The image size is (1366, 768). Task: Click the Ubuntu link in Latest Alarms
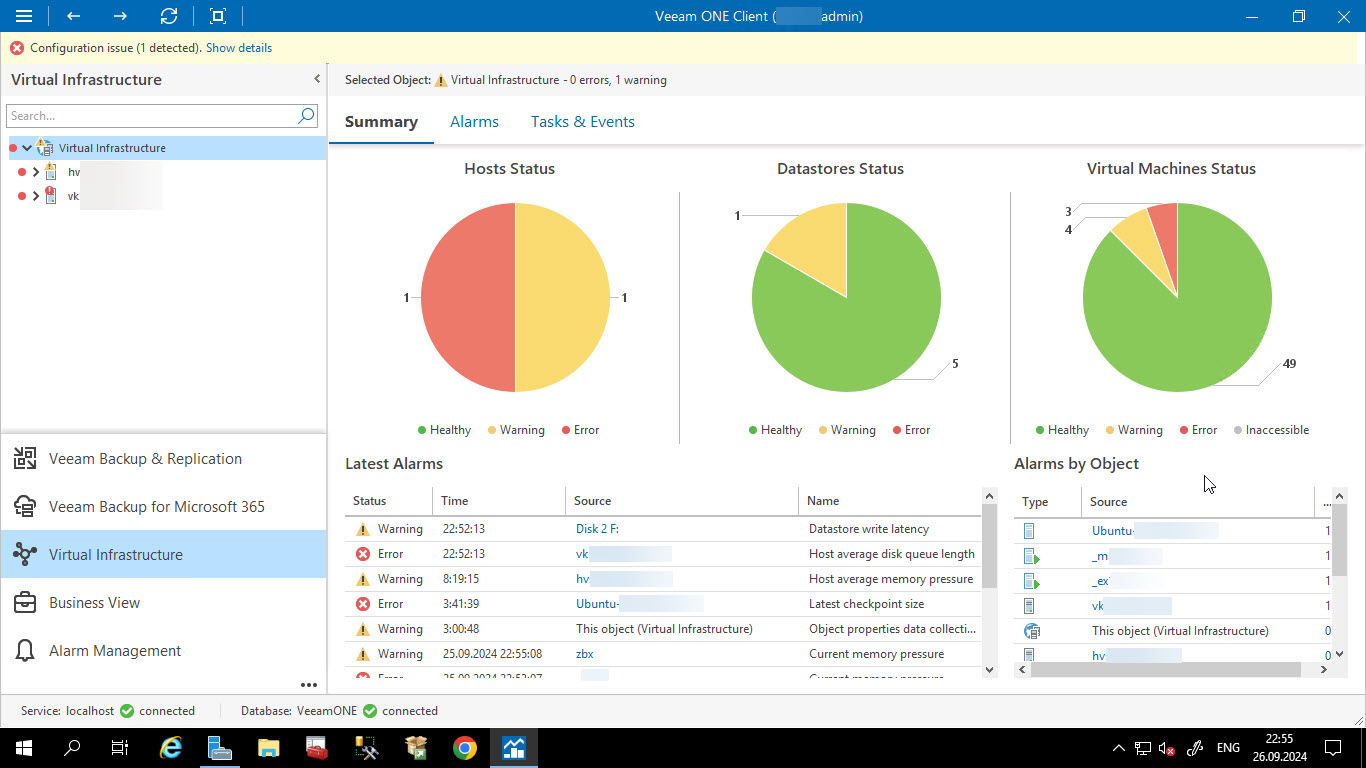[x=598, y=604]
